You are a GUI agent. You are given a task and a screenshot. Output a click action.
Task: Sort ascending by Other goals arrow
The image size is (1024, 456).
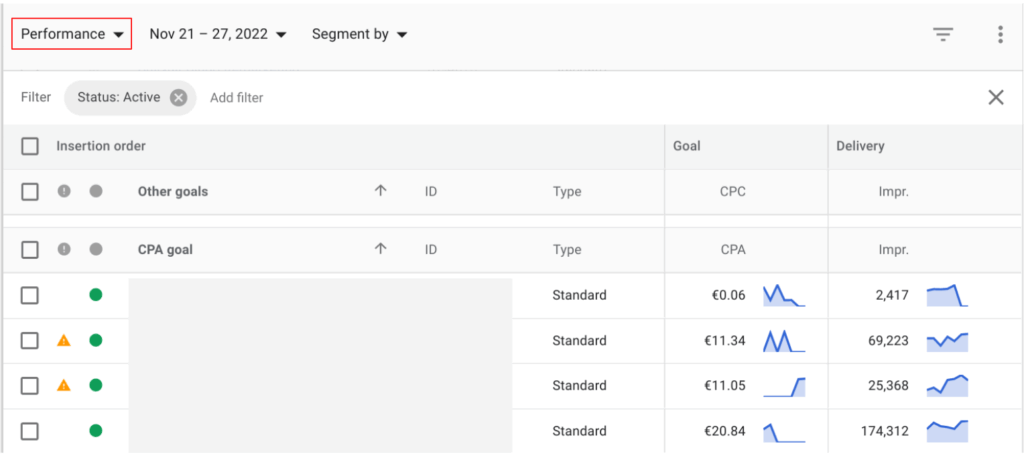coord(380,191)
